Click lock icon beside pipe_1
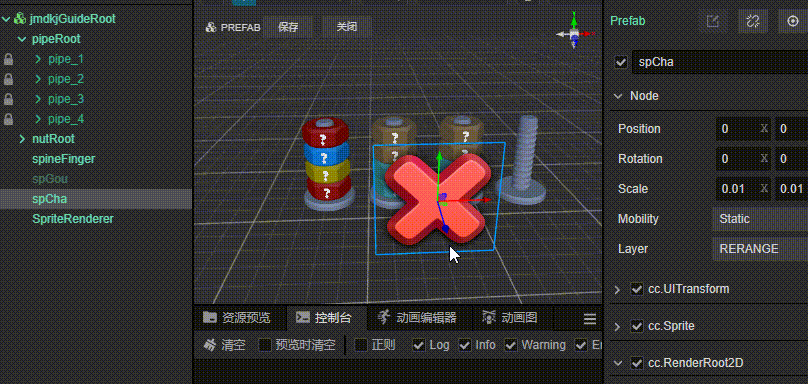The height and width of the screenshot is (384, 808). 8,59
